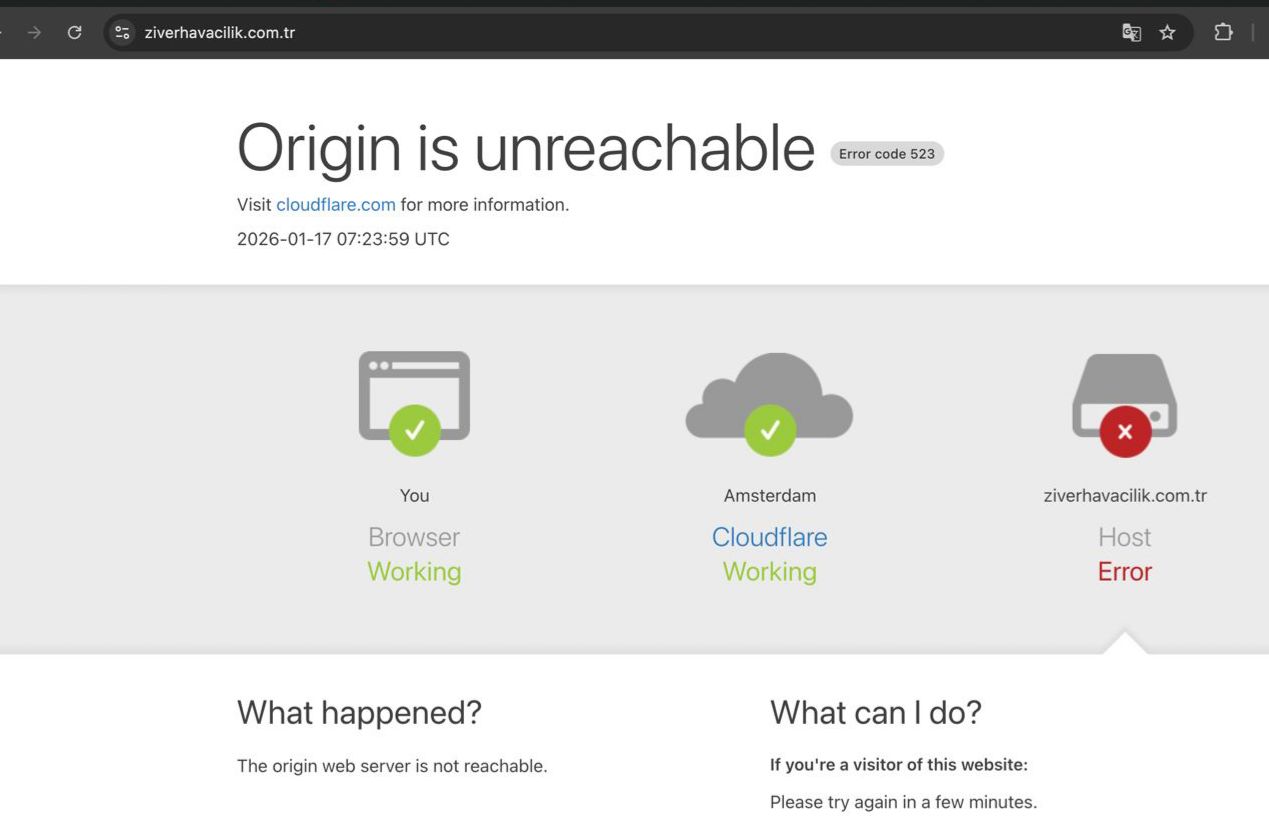1269x832 pixels.
Task: Click the green checkmark on browser icon
Action: point(414,431)
